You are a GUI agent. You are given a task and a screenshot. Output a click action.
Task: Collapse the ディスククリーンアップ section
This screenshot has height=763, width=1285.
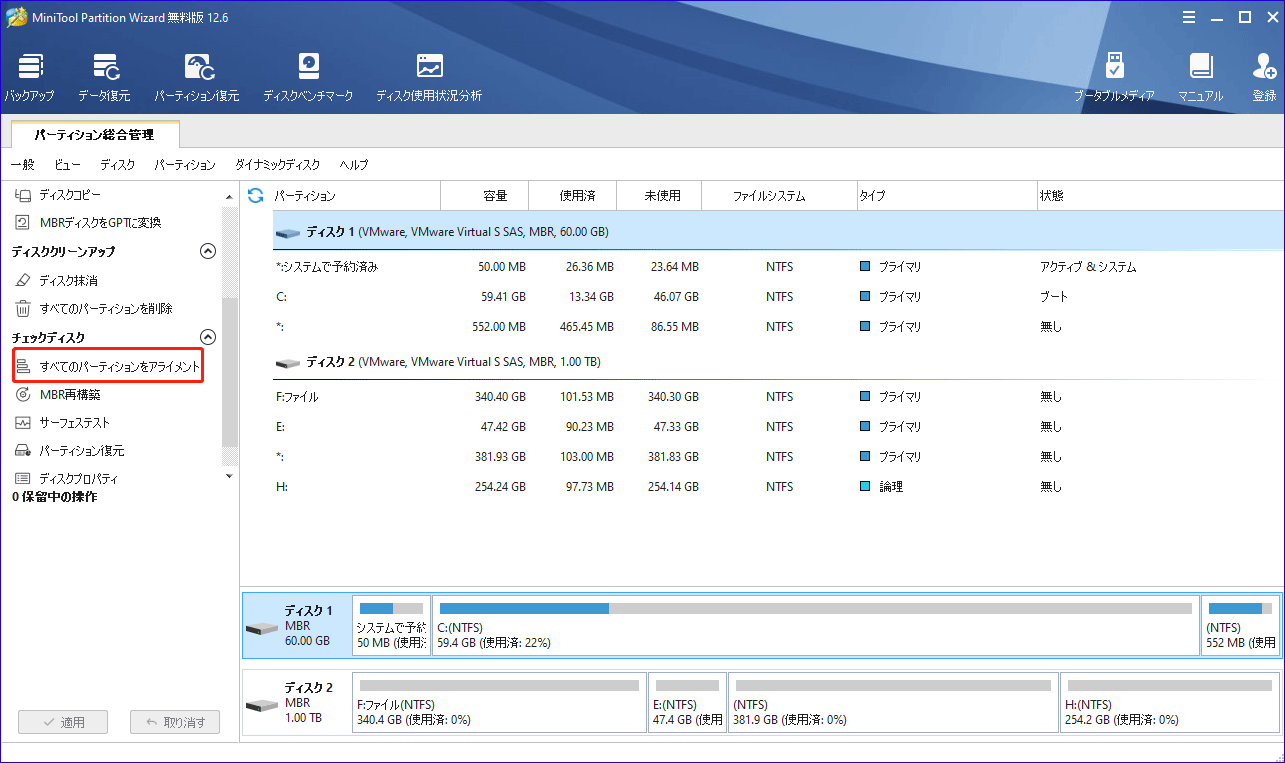point(208,251)
